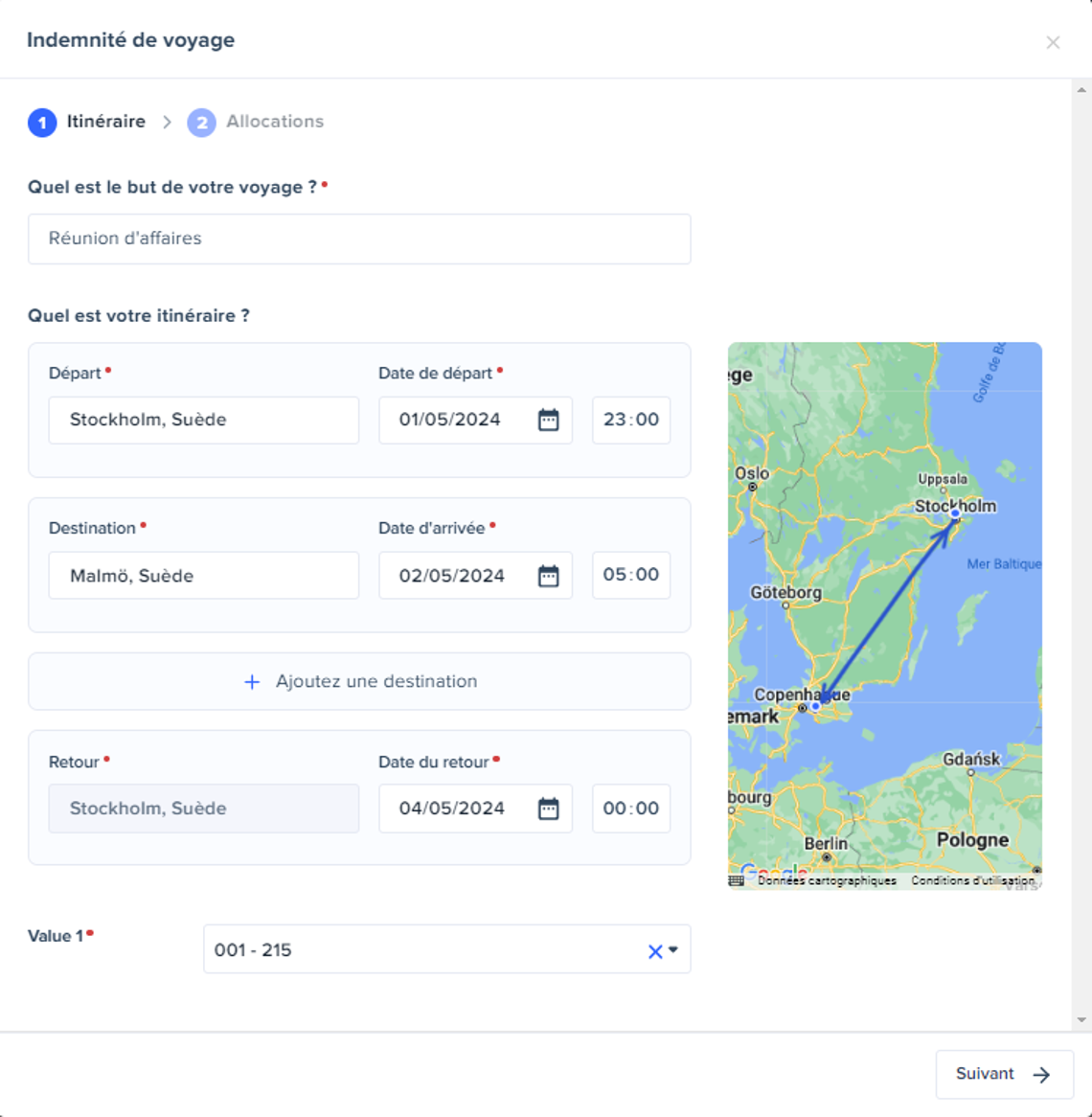Edit the Départ location field

[204, 420]
